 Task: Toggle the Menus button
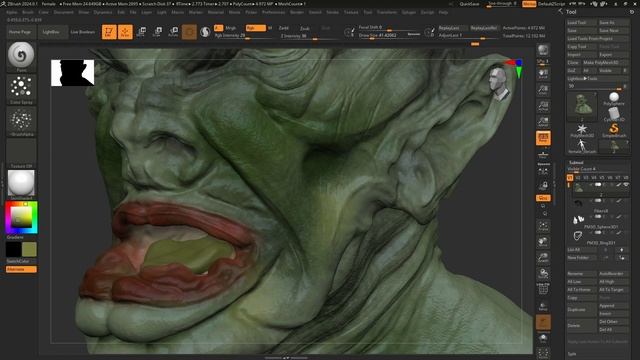529,4
